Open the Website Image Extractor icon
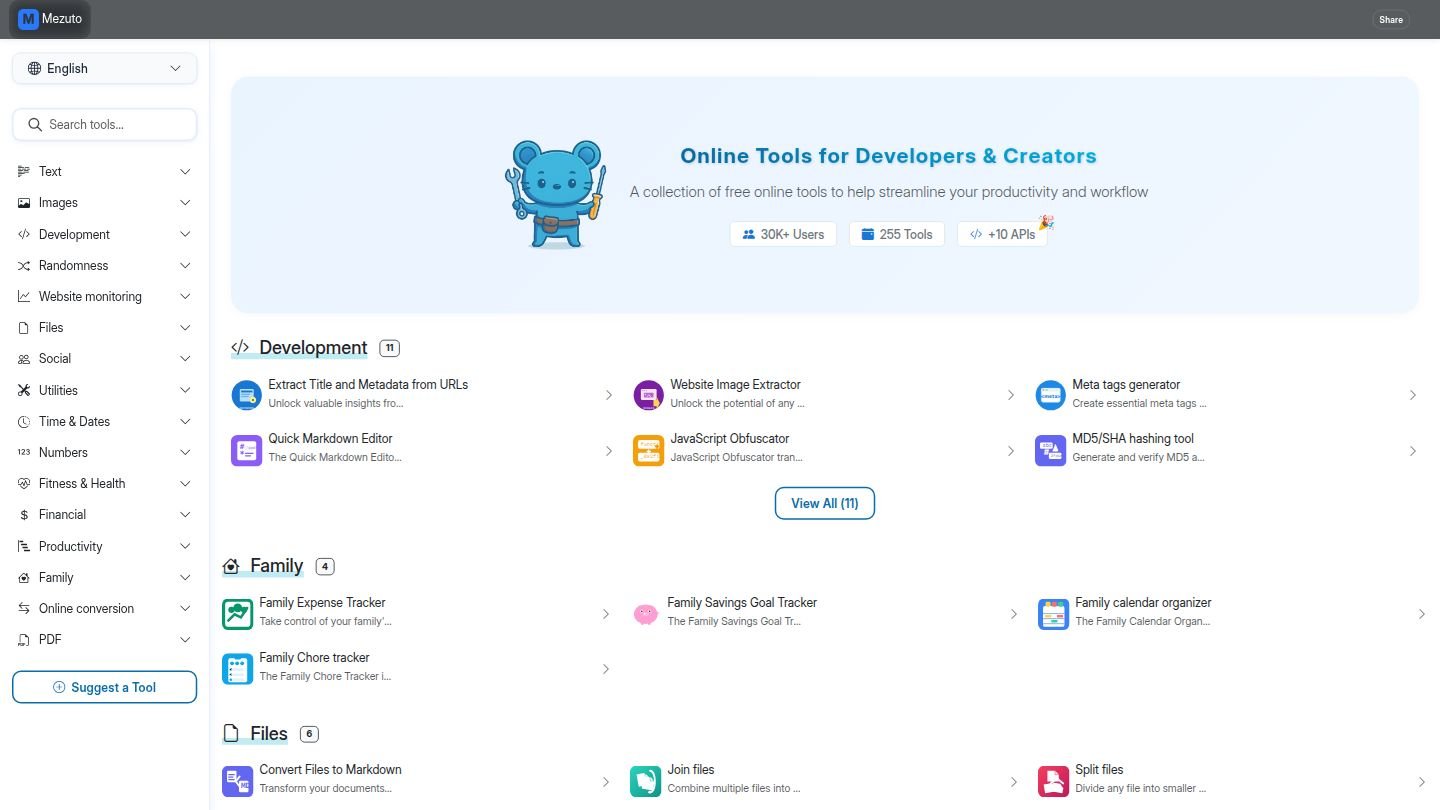Screen dimensions: 1440x810 click(648, 395)
